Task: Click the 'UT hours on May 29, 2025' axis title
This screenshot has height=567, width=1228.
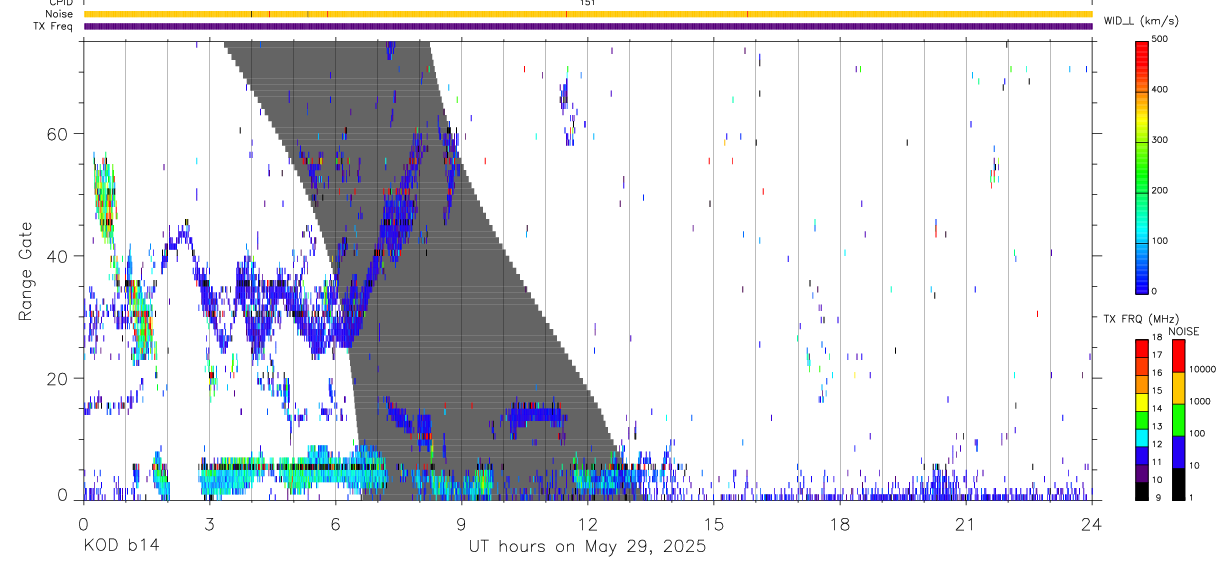Action: pyautogui.click(x=588, y=546)
